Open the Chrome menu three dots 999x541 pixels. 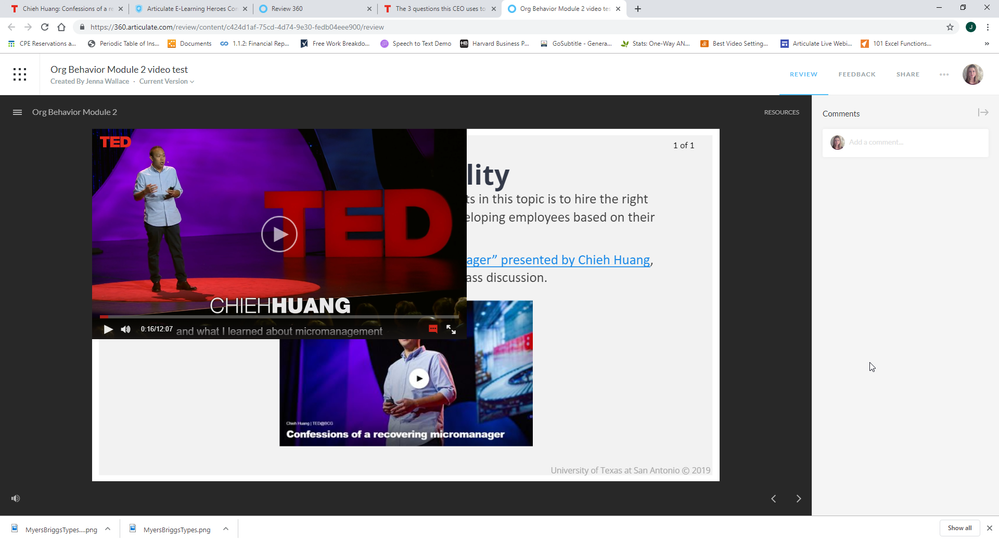988,27
